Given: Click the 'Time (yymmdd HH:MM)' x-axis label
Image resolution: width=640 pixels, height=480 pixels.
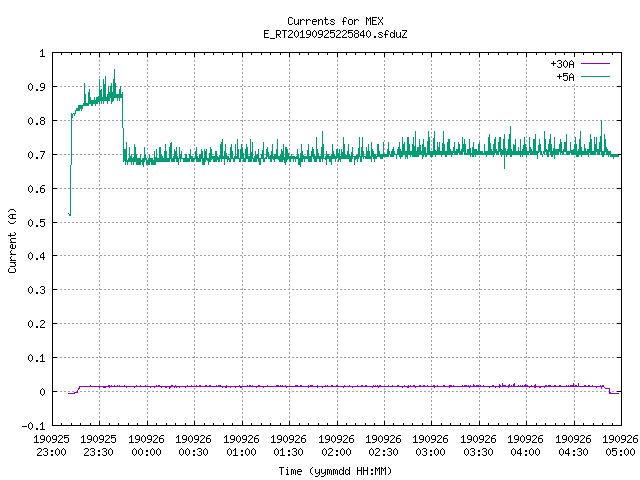Looking at the screenshot, I should tap(335, 471).
